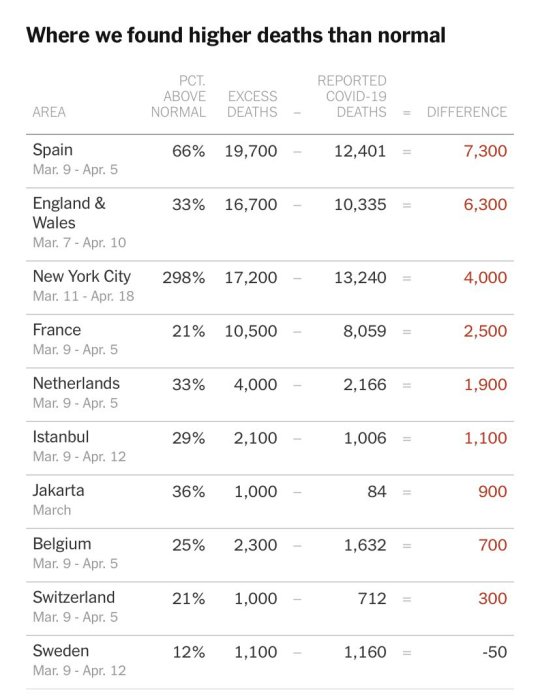The image size is (540, 700).
Task: Click Netherlands' 2,166 reported deaths
Action: click(x=365, y=385)
